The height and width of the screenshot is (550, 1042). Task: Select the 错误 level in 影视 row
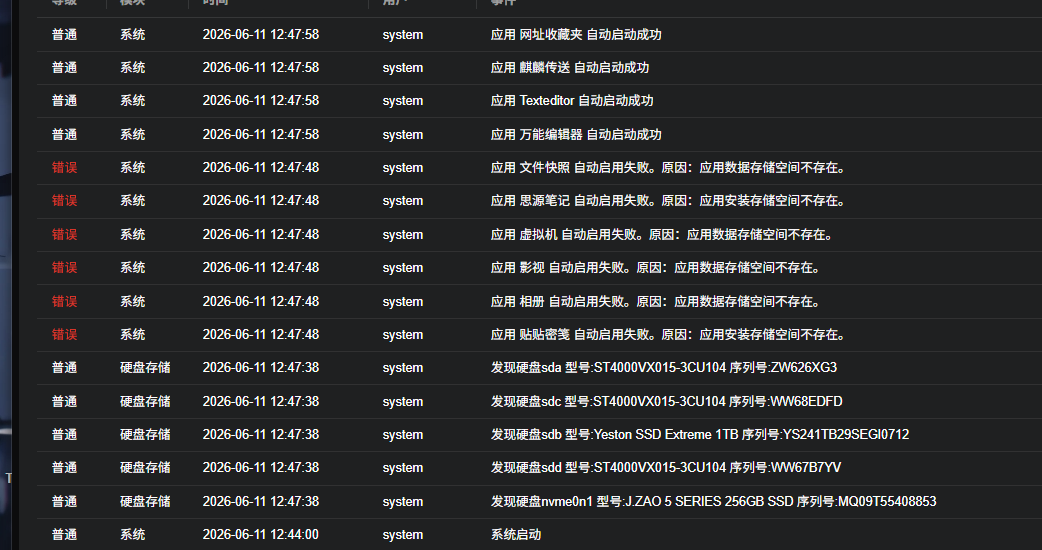[64, 268]
